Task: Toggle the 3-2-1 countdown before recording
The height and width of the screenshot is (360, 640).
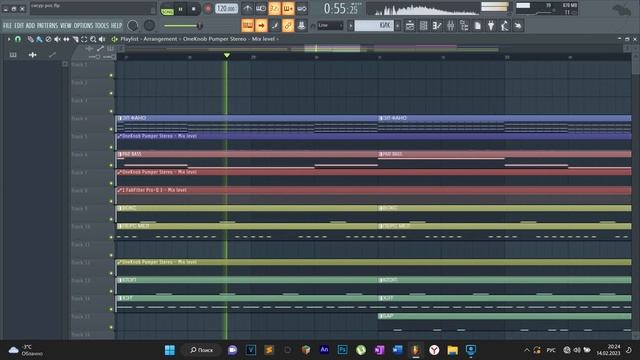Action: click(274, 8)
